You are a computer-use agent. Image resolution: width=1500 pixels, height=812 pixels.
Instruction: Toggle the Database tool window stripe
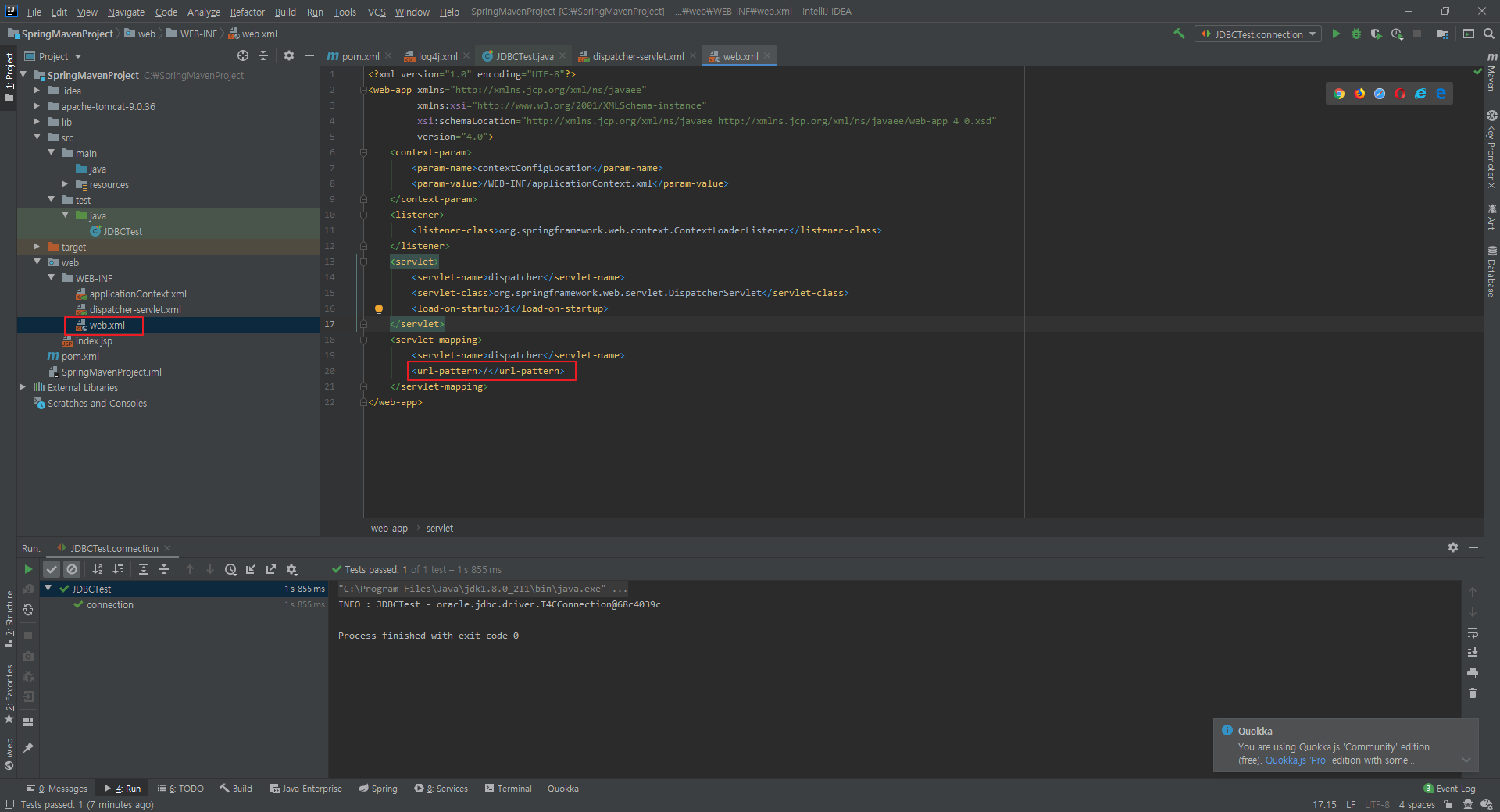coord(1491,272)
